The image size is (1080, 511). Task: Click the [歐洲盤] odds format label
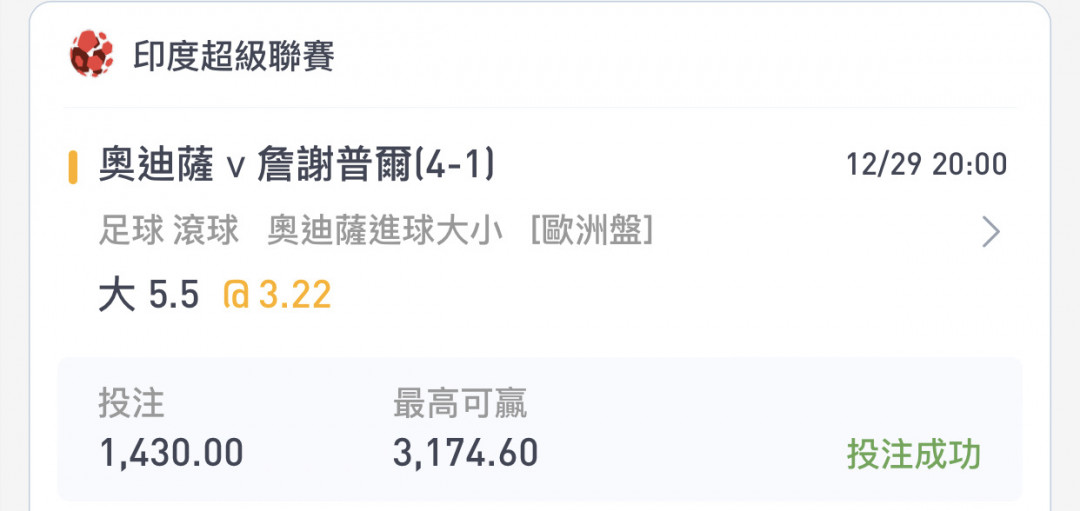pyautogui.click(x=592, y=232)
